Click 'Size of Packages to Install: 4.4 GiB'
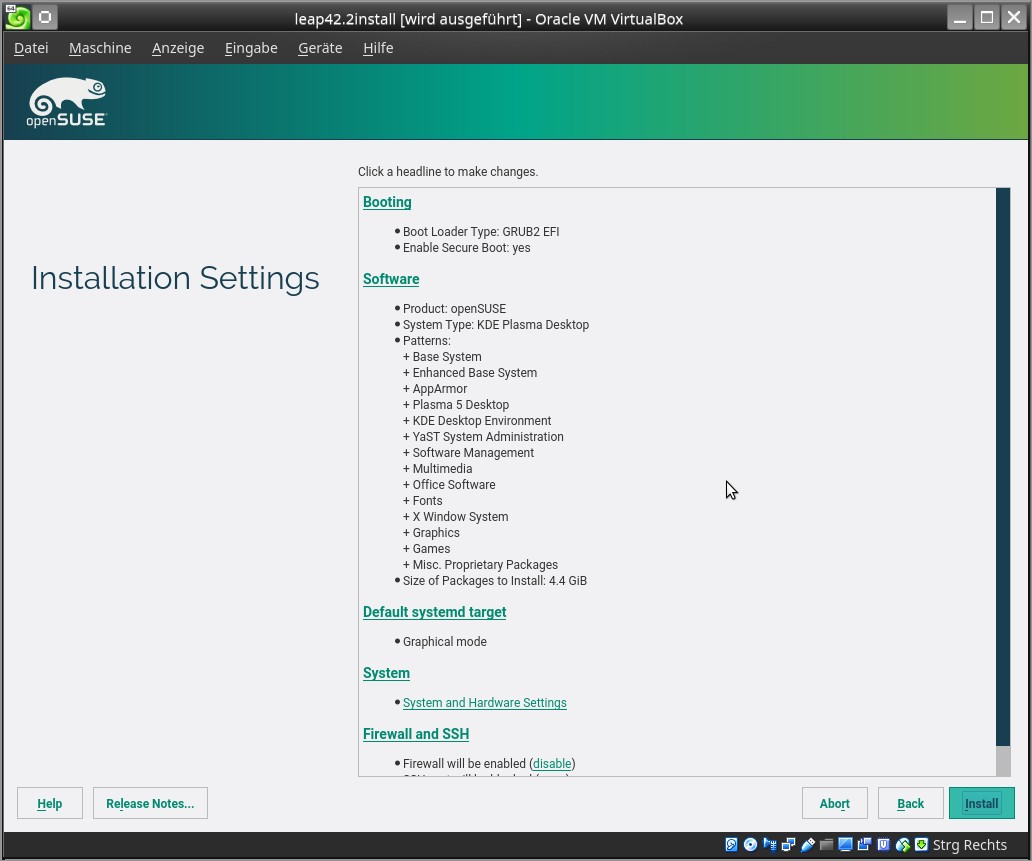The image size is (1032, 861). pyautogui.click(x=495, y=581)
